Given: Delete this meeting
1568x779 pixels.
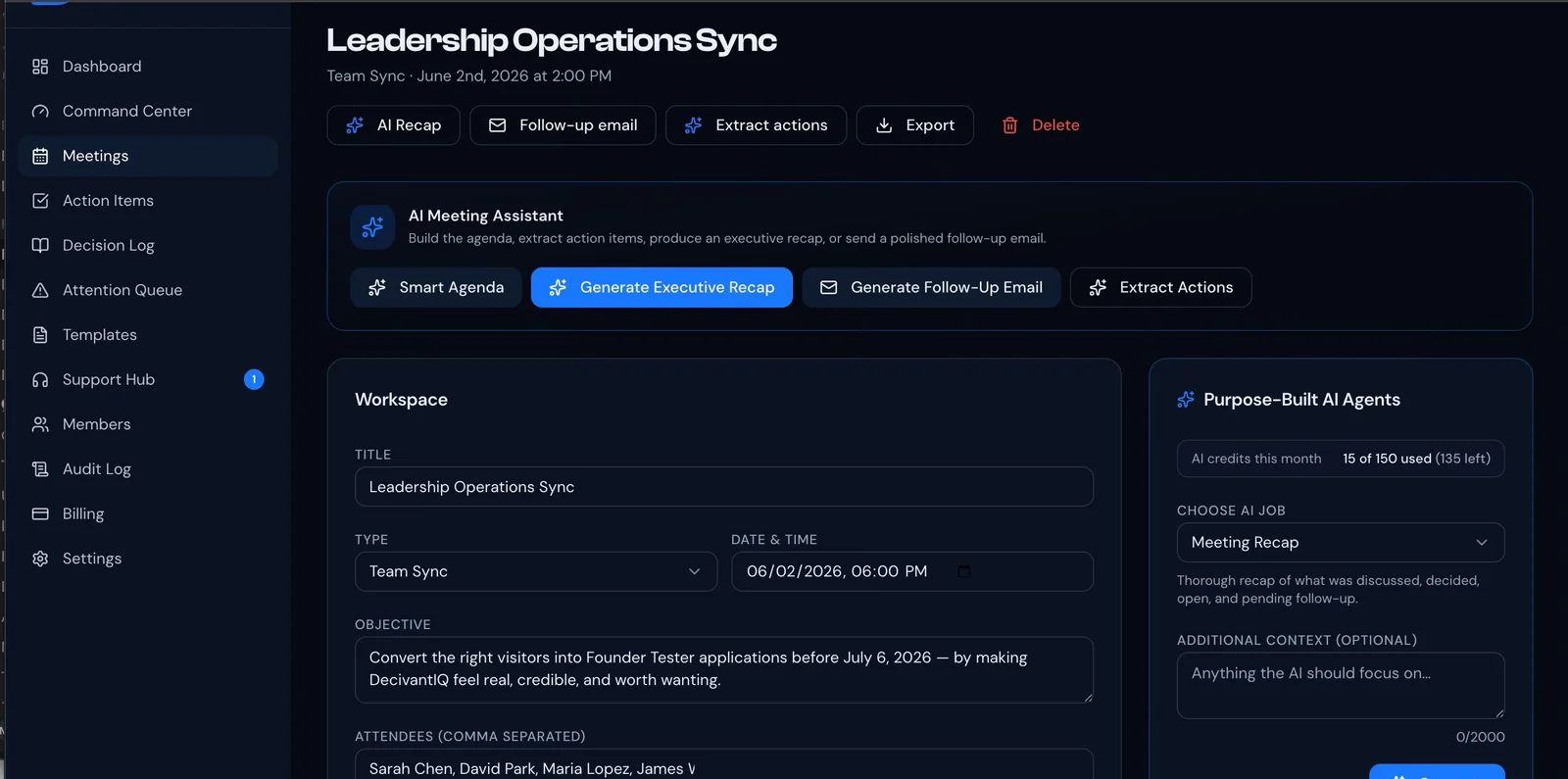Looking at the screenshot, I should (x=1040, y=125).
